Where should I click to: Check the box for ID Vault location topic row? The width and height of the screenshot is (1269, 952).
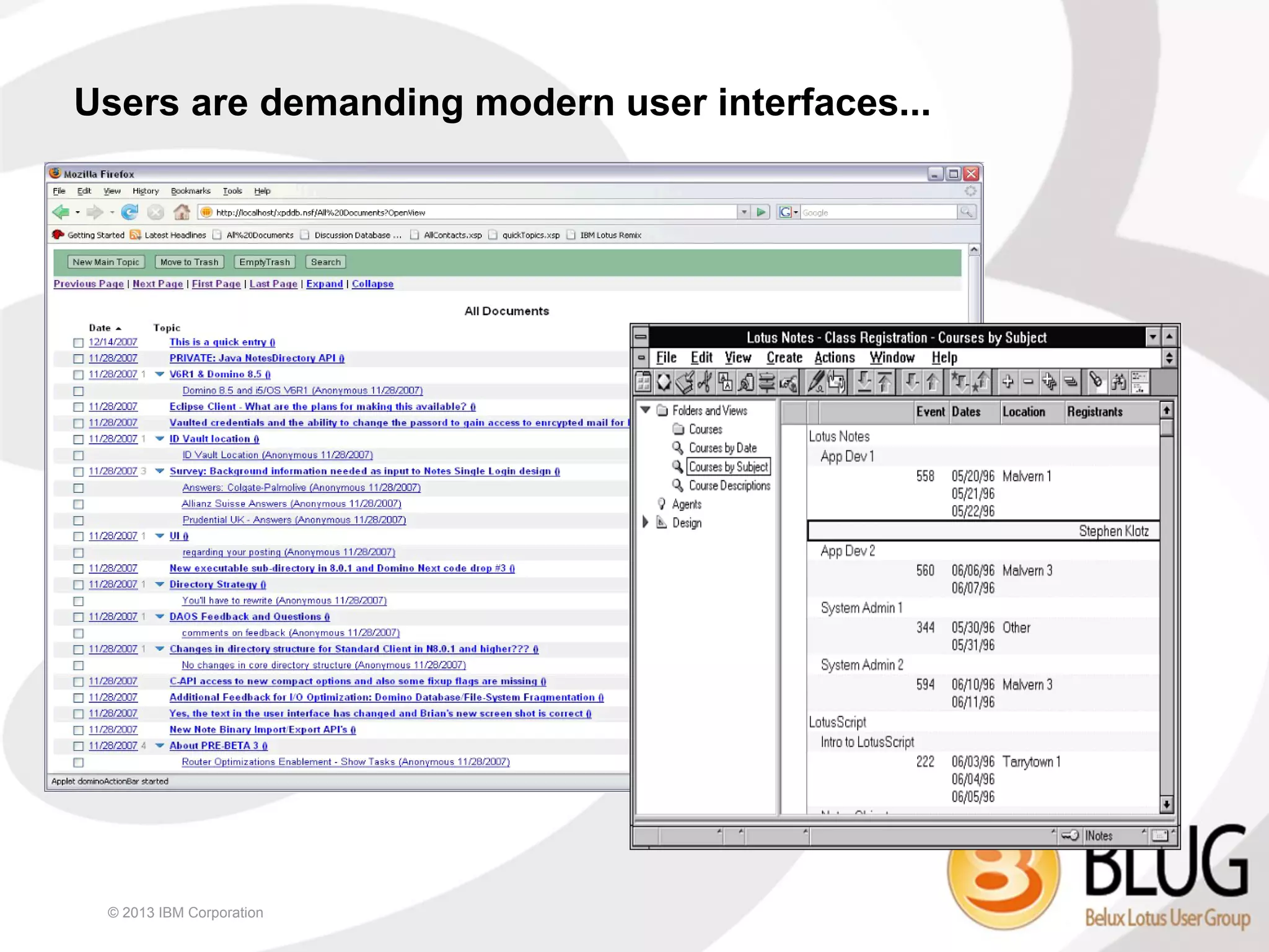(78, 439)
